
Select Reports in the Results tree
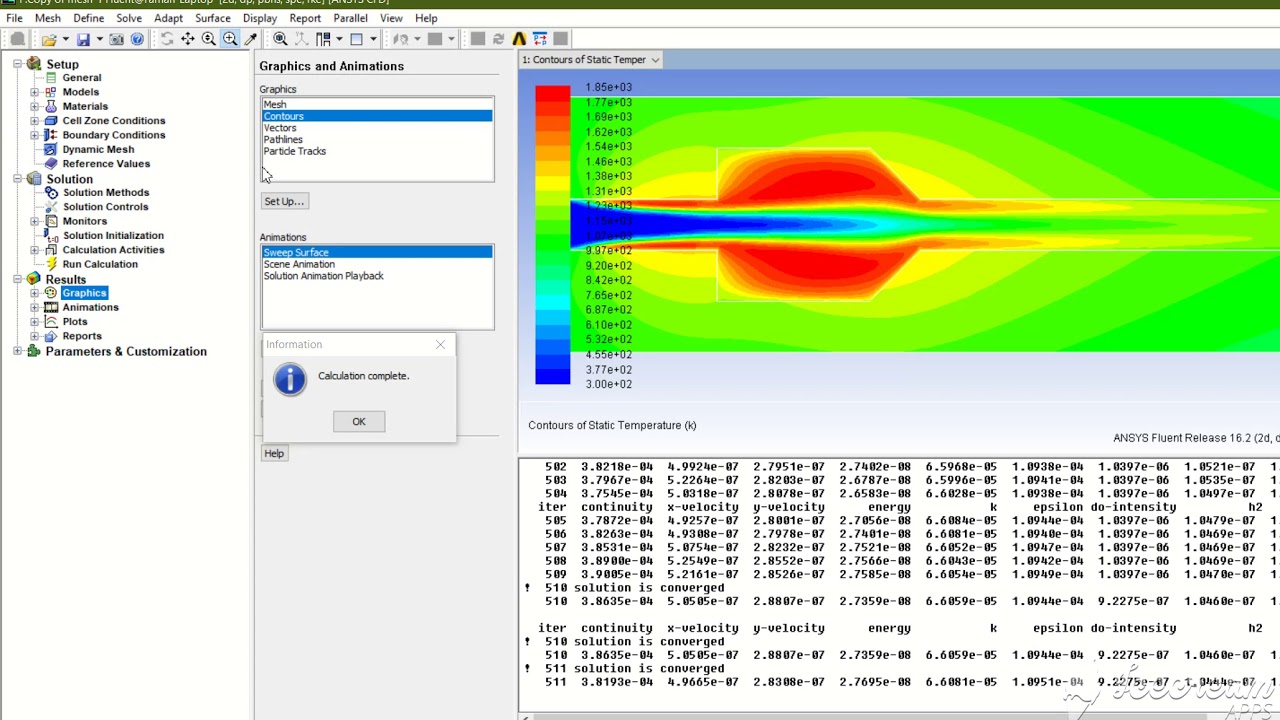coord(82,336)
